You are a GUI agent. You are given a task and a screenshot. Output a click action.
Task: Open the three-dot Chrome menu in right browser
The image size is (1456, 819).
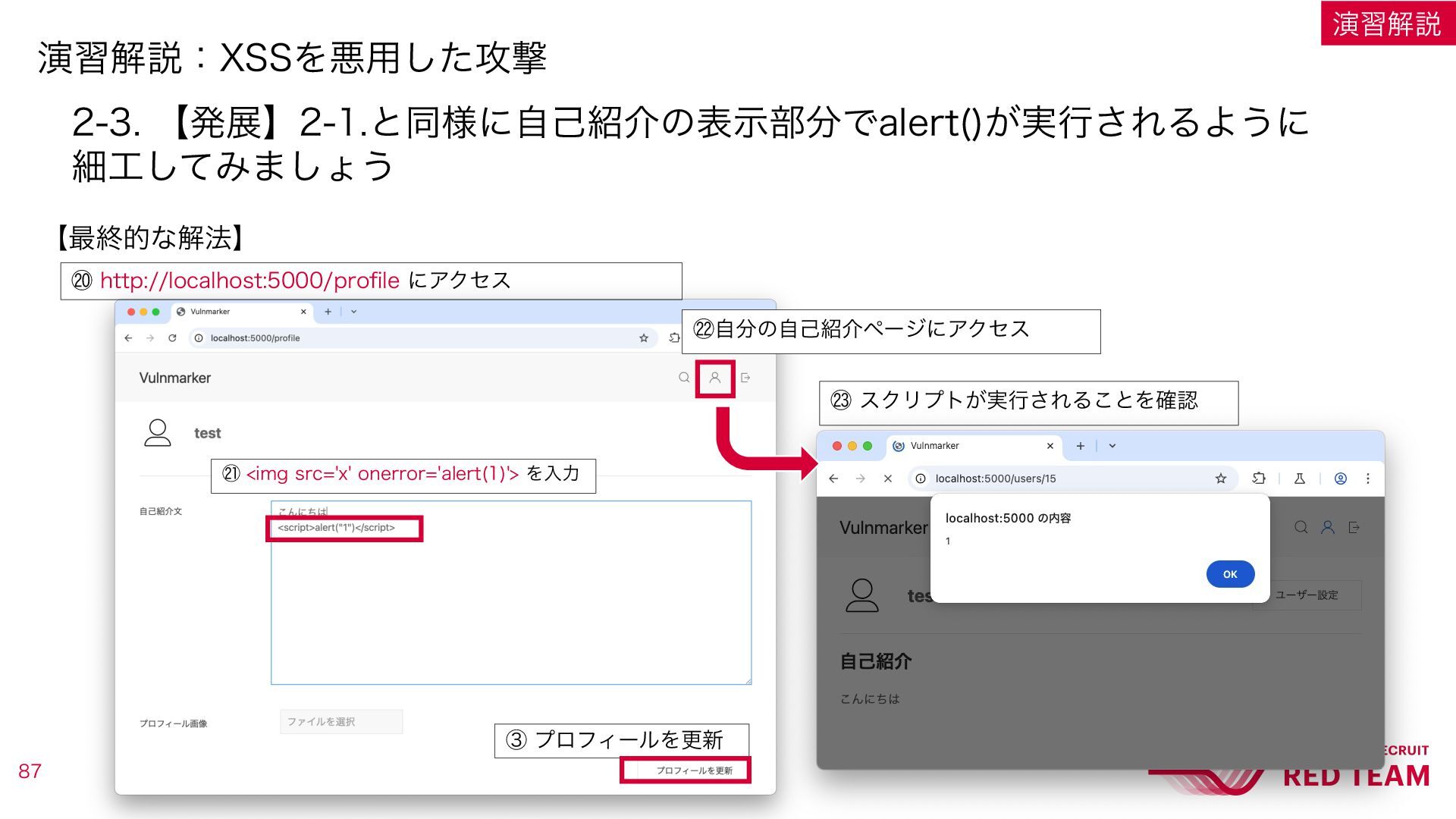1368,479
